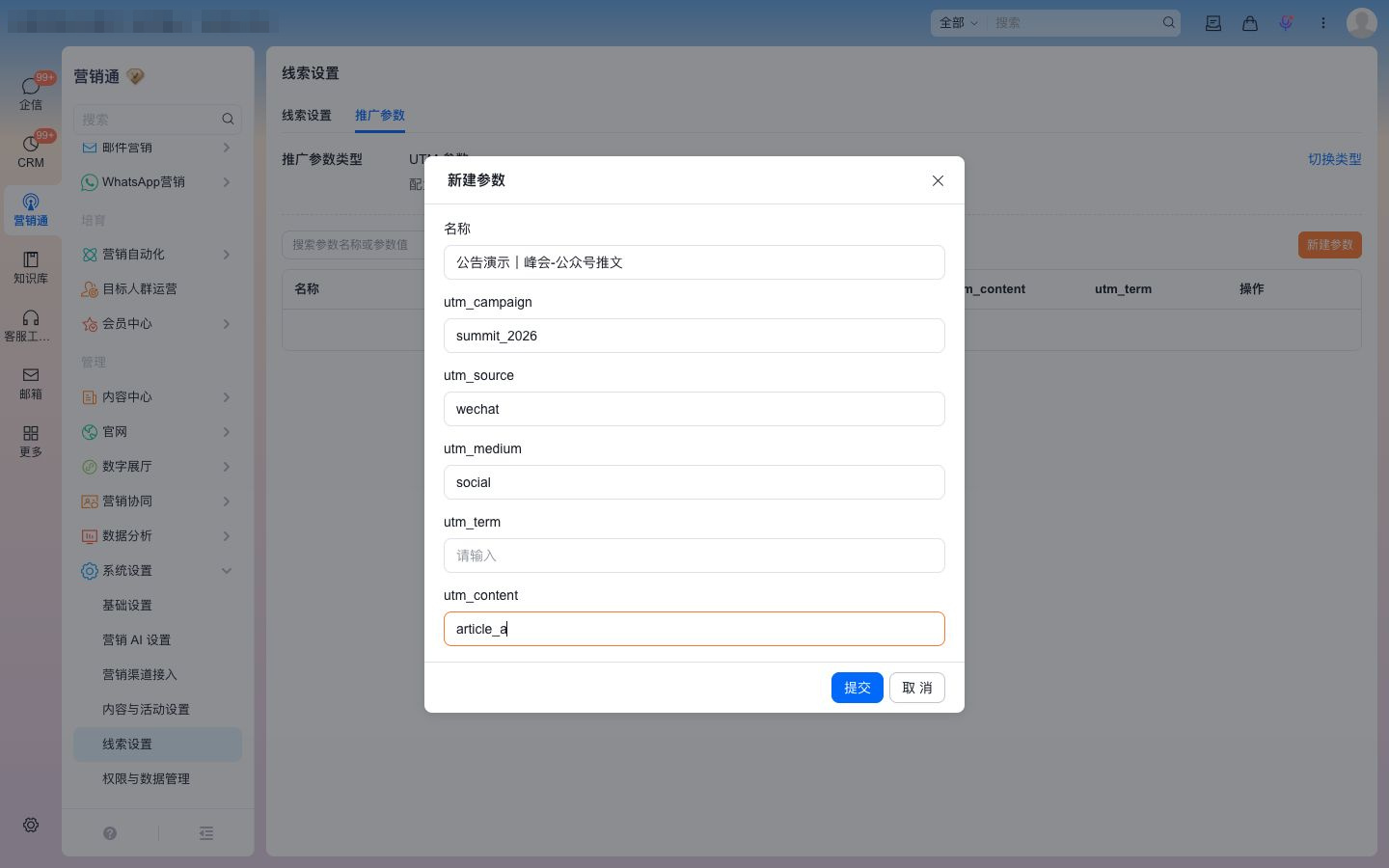Click the orange 新建参数 button
Image resolution: width=1389 pixels, height=868 pixels.
point(1330,245)
